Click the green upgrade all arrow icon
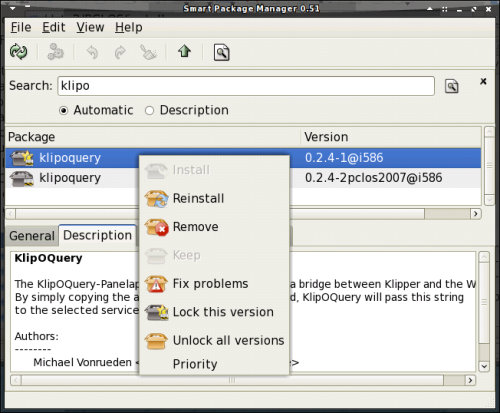 184,51
